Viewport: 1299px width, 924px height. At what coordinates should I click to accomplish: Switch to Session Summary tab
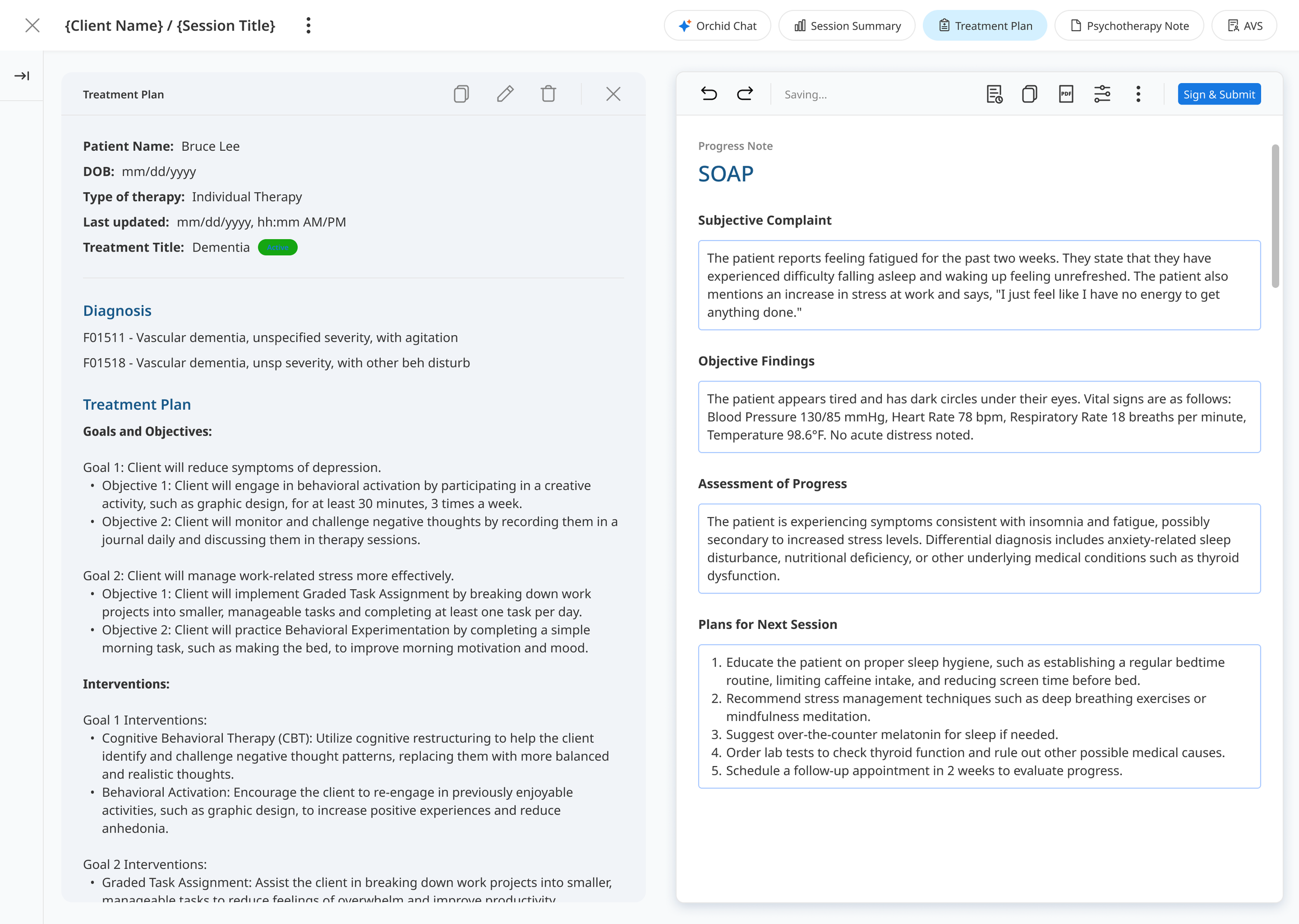847,25
